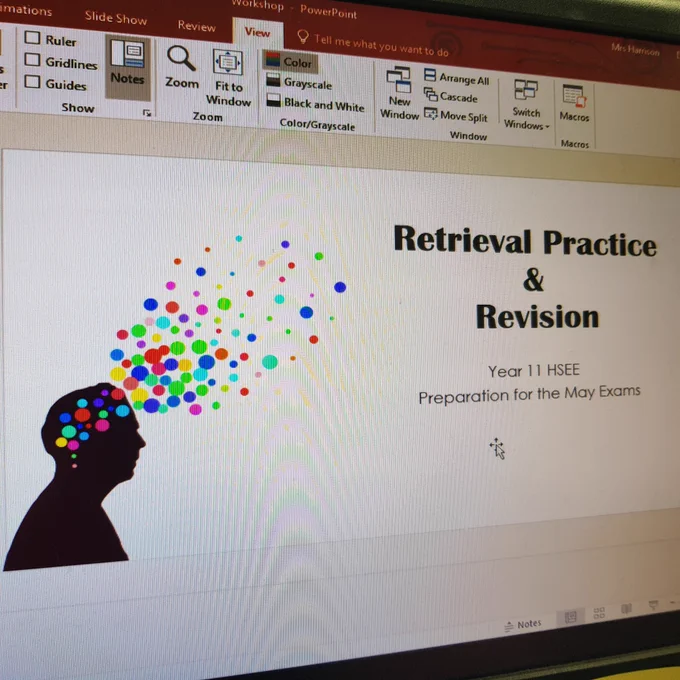Click the Move Split command
Screen dimensions: 680x680
(x=455, y=116)
